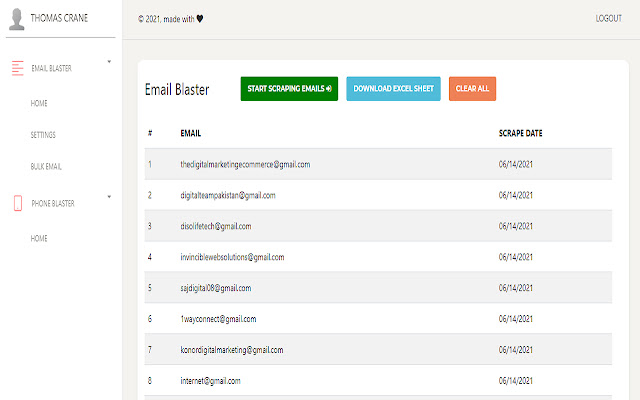Click the 1wayconnect@gmail.com entry
The image size is (640, 400).
218,319
